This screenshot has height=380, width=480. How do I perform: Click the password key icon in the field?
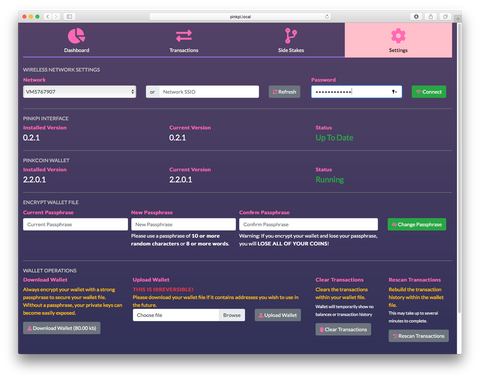tap(394, 92)
